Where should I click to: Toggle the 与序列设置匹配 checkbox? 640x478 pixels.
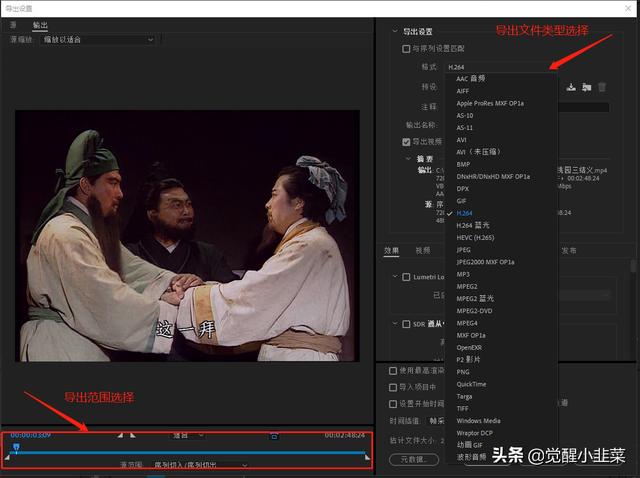[406, 49]
